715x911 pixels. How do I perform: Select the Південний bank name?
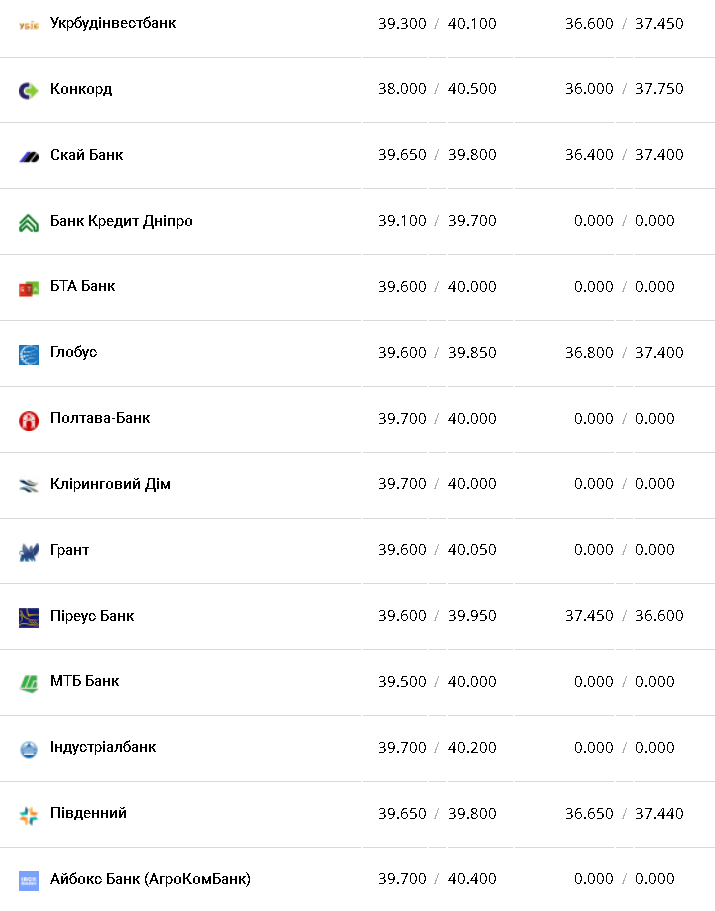[88, 813]
